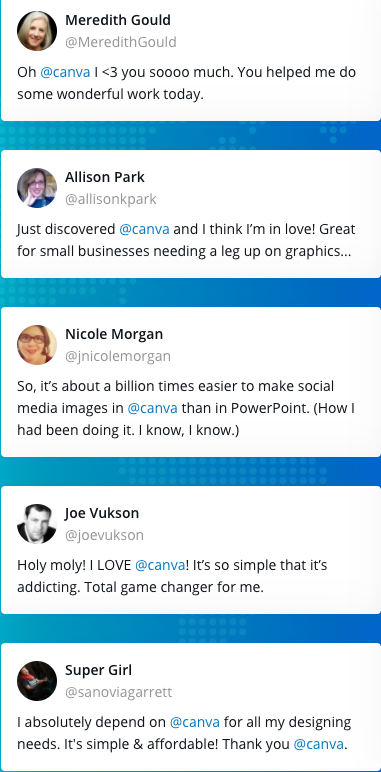Click @canva mention in Meredith Gould's tweet
Image resolution: width=381 pixels, height=772 pixels.
pos(65,72)
